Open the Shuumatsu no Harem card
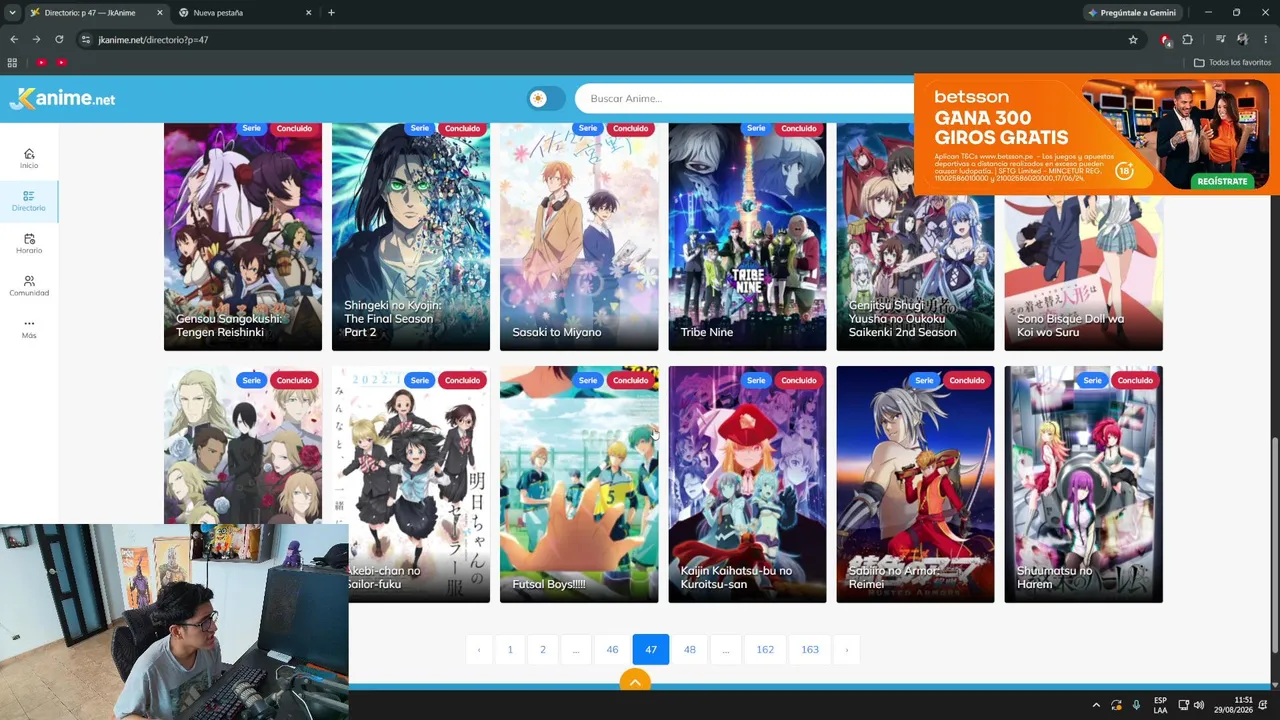 pos(1083,484)
